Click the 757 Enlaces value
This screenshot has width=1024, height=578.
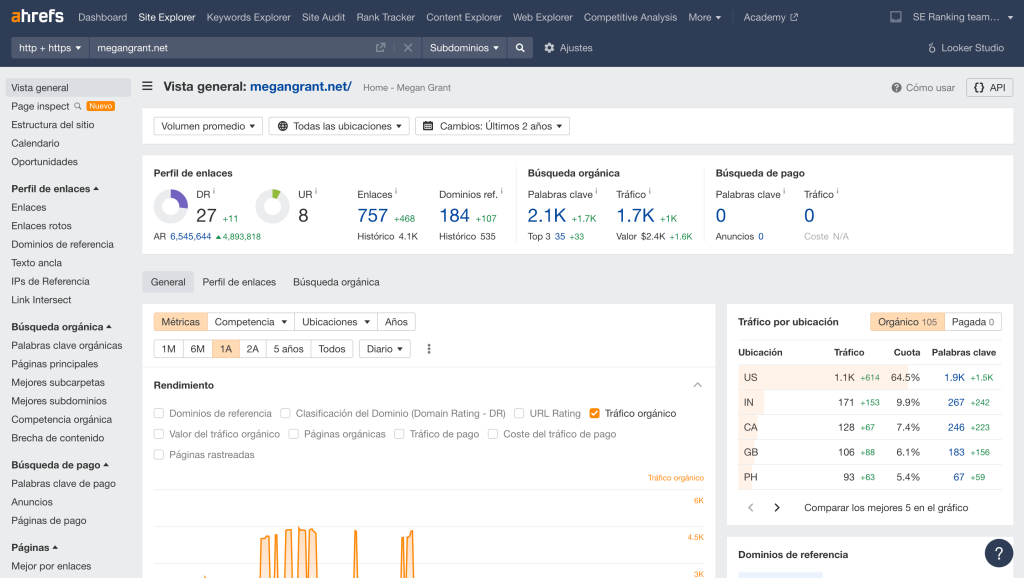pos(372,216)
